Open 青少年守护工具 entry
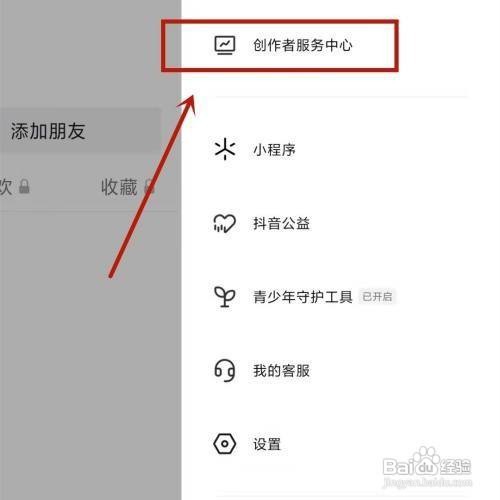 [302, 297]
